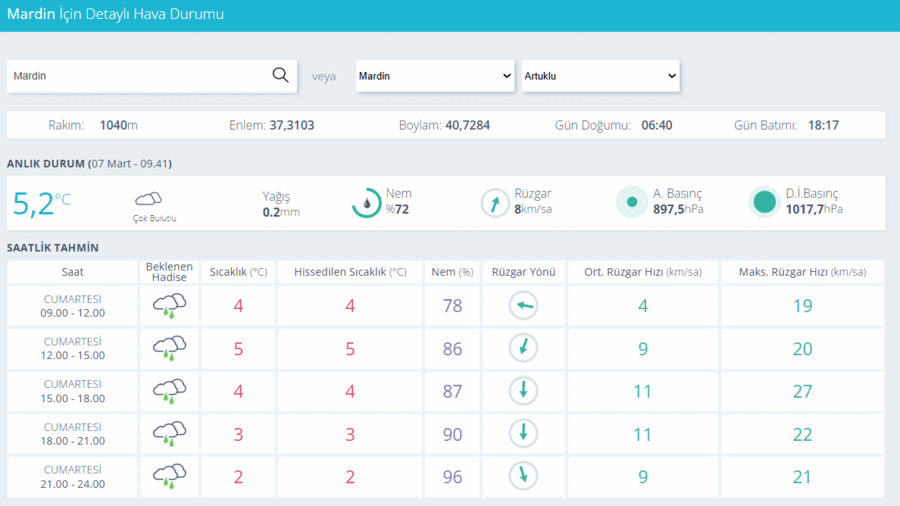
Task: Click the wind direction icon for 12.00 - 15.00
Action: point(523,348)
